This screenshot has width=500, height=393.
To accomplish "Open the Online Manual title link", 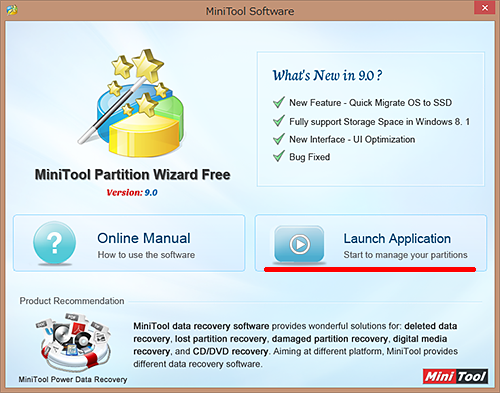I will (144, 238).
